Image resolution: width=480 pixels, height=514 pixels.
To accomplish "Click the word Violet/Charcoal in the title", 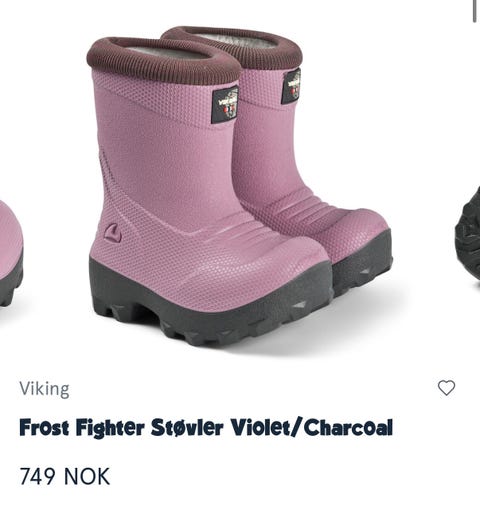I will pos(312,427).
